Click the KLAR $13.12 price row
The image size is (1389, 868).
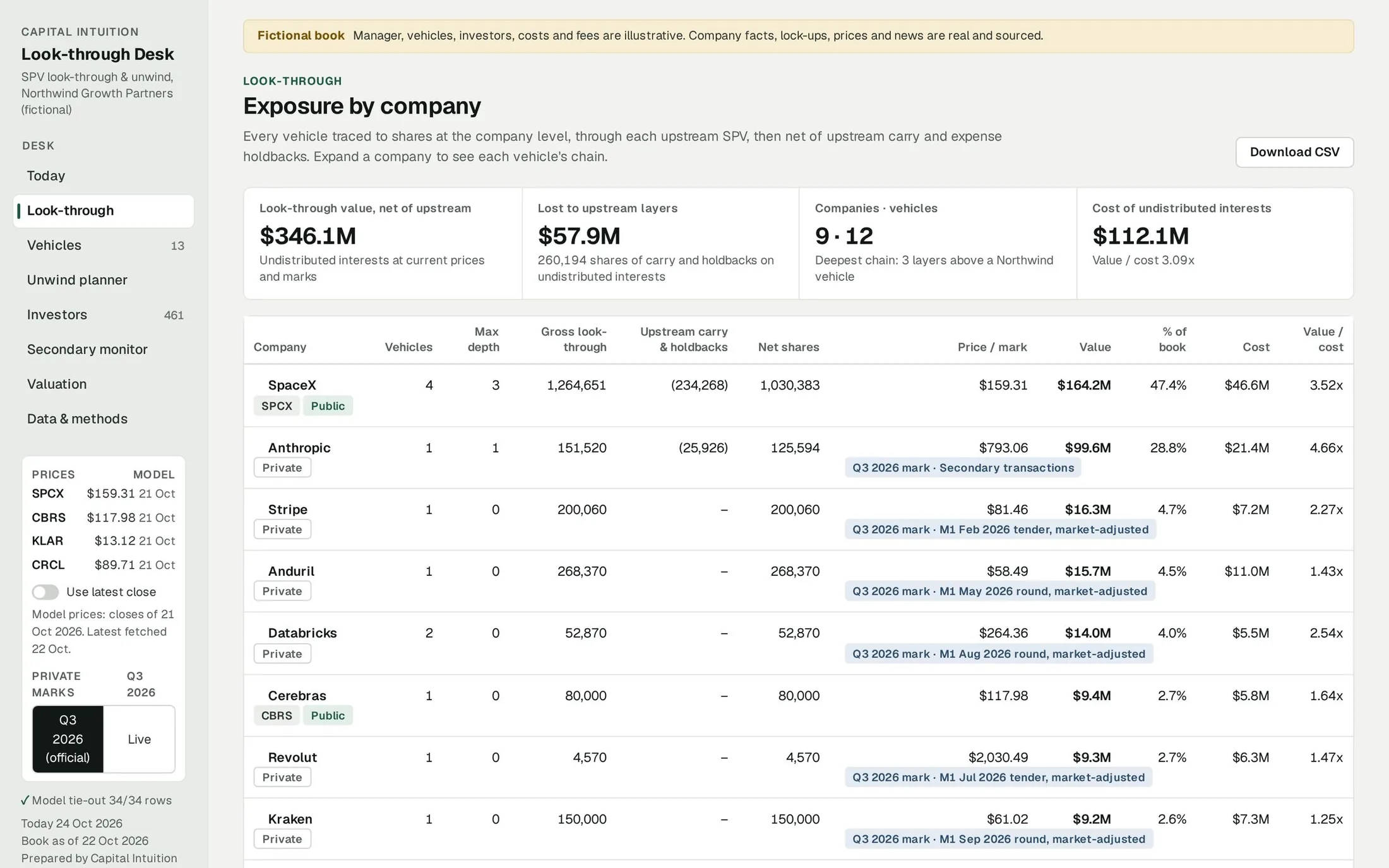(104, 541)
